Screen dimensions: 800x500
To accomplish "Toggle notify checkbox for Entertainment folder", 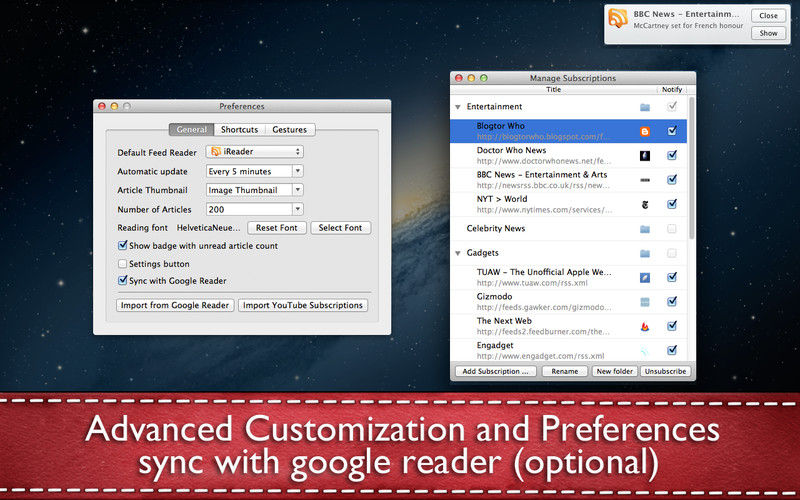I will 672,106.
